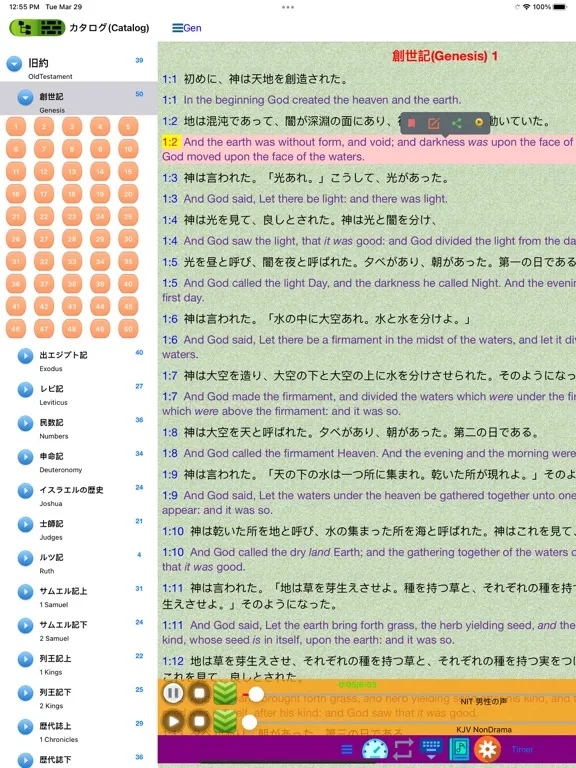
Task: Tap green chevron icon on NIT track
Action: pyautogui.click(x=225, y=694)
